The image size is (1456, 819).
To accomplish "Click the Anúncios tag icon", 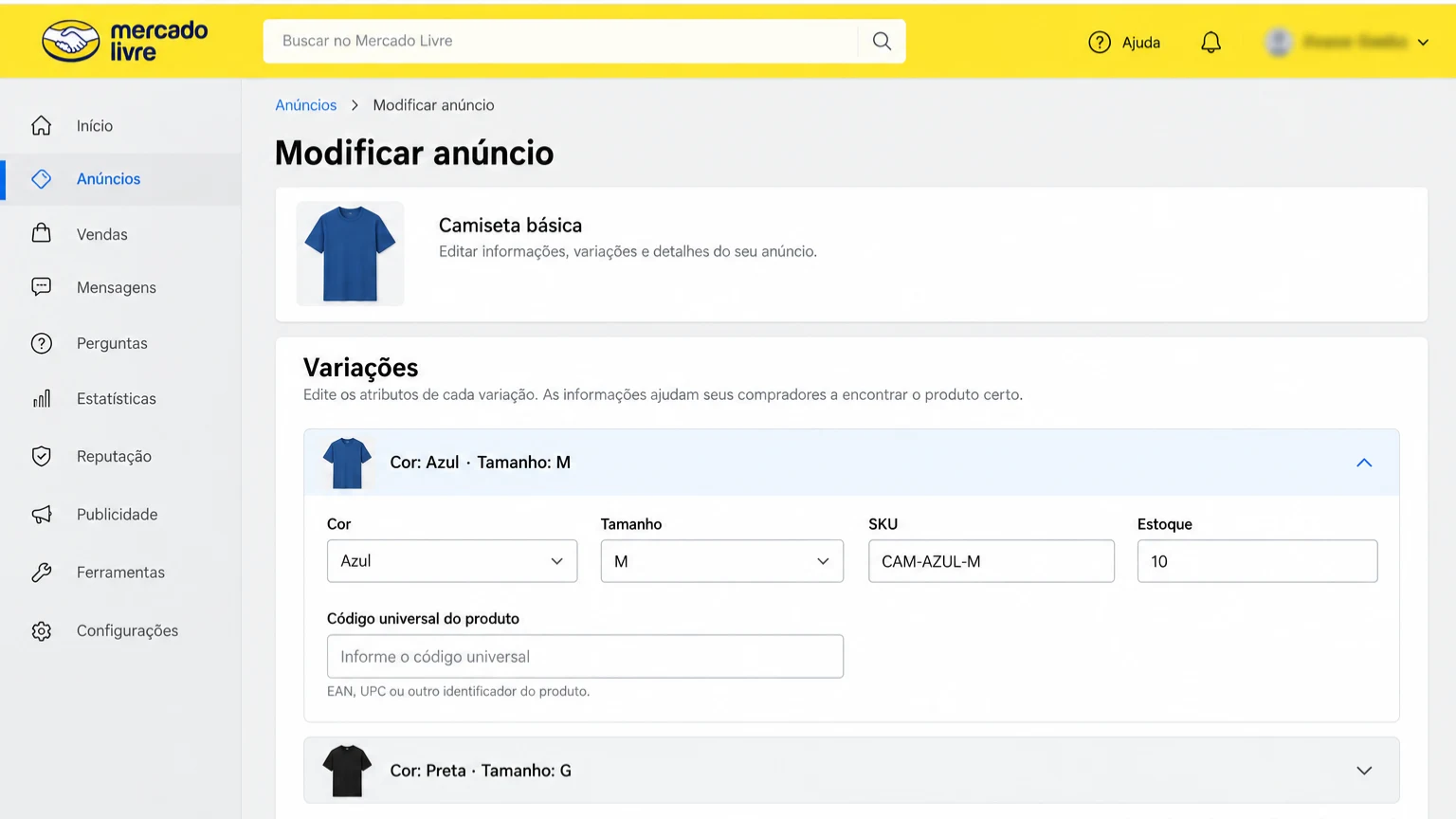I will (42, 178).
